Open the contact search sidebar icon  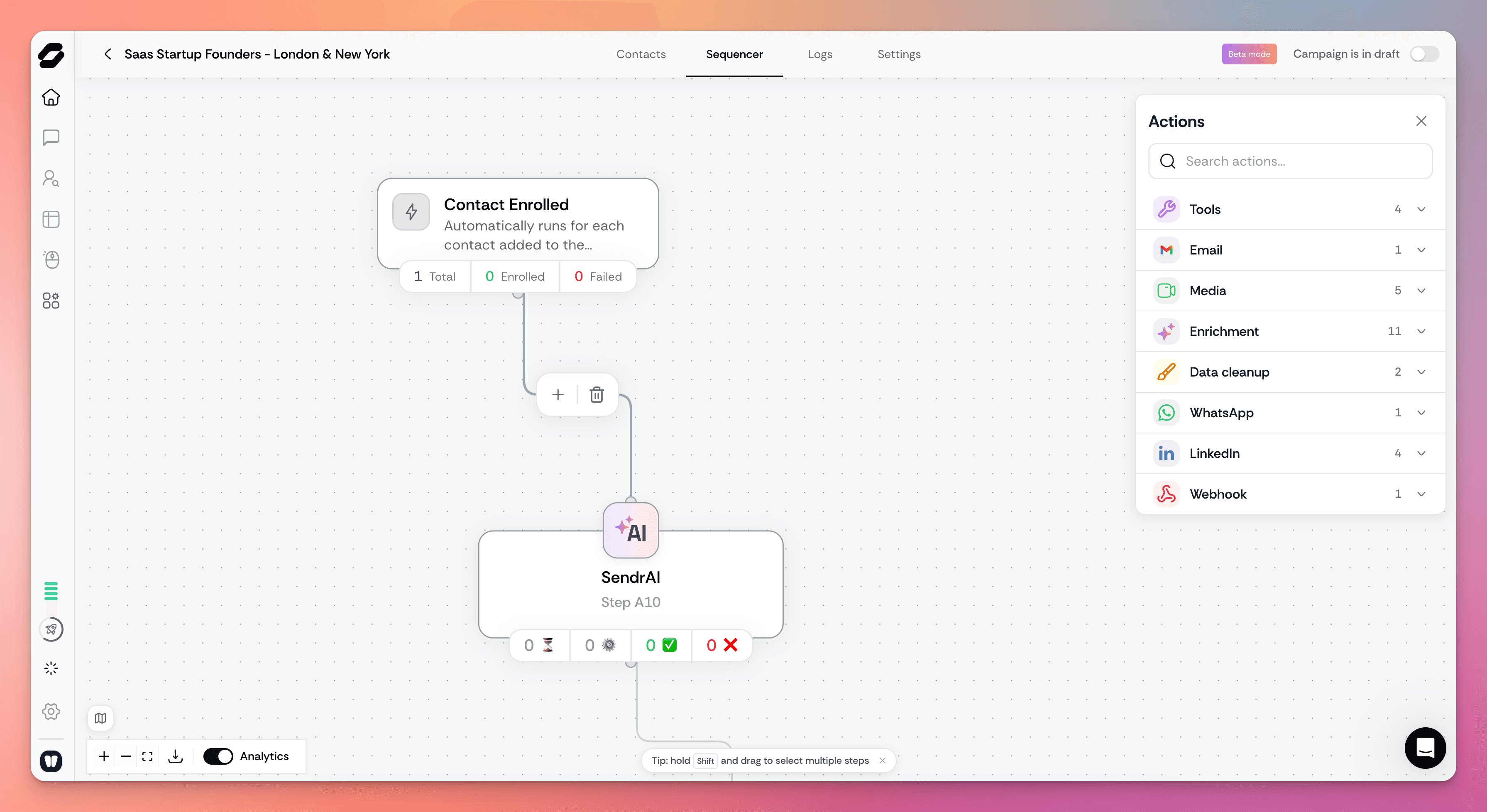pyautogui.click(x=51, y=179)
